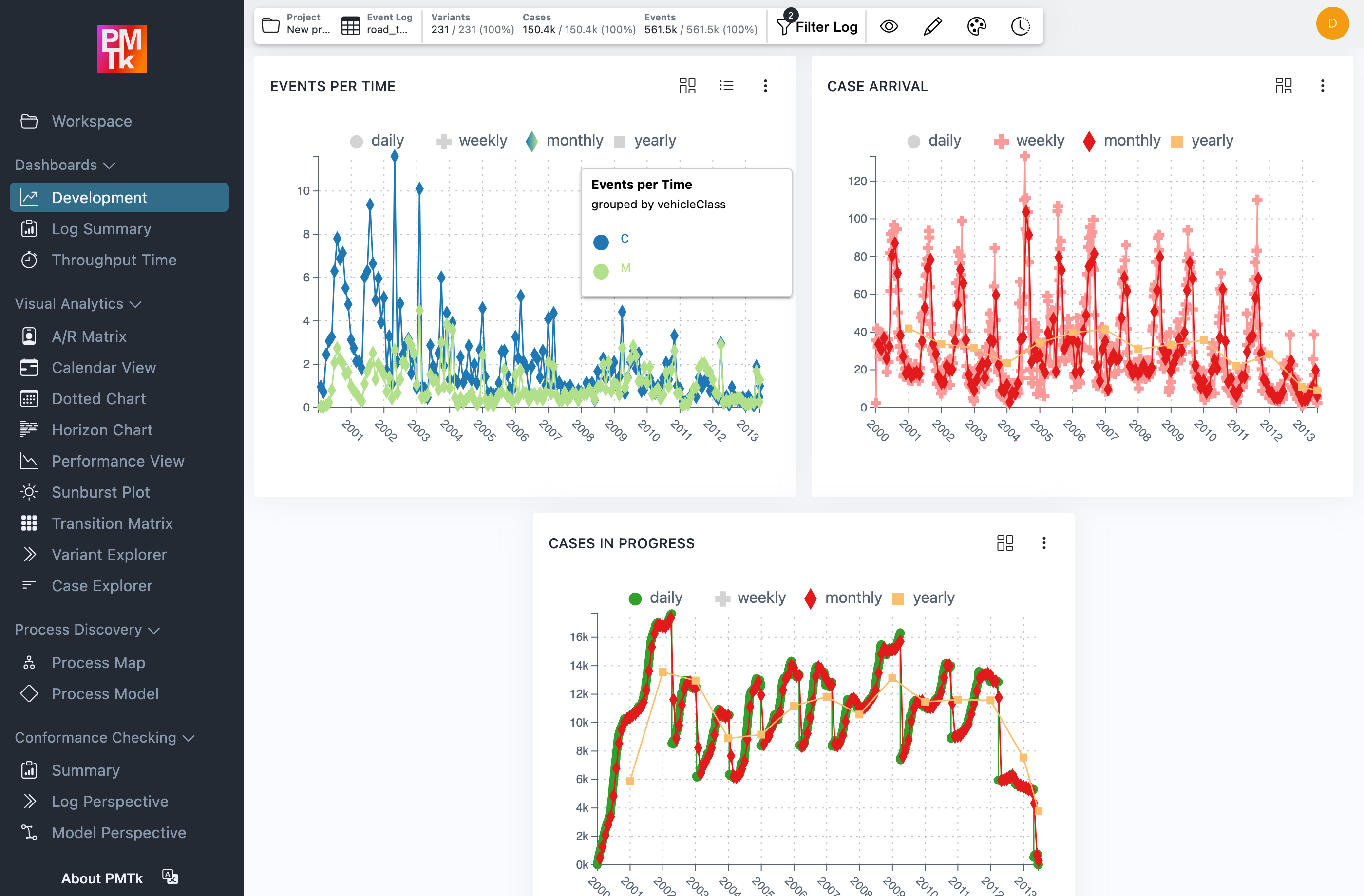This screenshot has width=1364, height=896.
Task: Collapse the Visual Analytics section
Action: (136, 304)
